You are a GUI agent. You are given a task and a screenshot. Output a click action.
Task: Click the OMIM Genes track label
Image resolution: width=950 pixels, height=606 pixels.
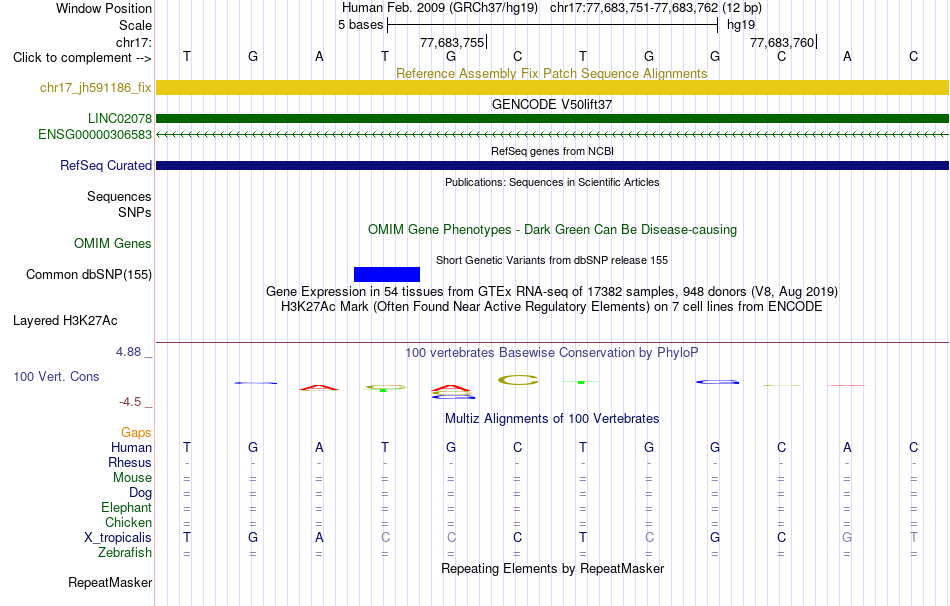[x=113, y=244]
